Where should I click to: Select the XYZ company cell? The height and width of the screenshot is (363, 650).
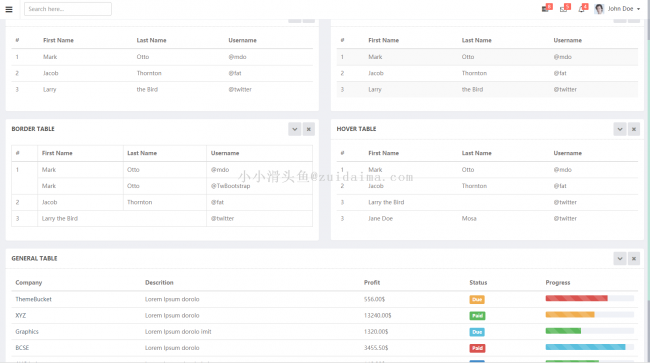coord(21,315)
